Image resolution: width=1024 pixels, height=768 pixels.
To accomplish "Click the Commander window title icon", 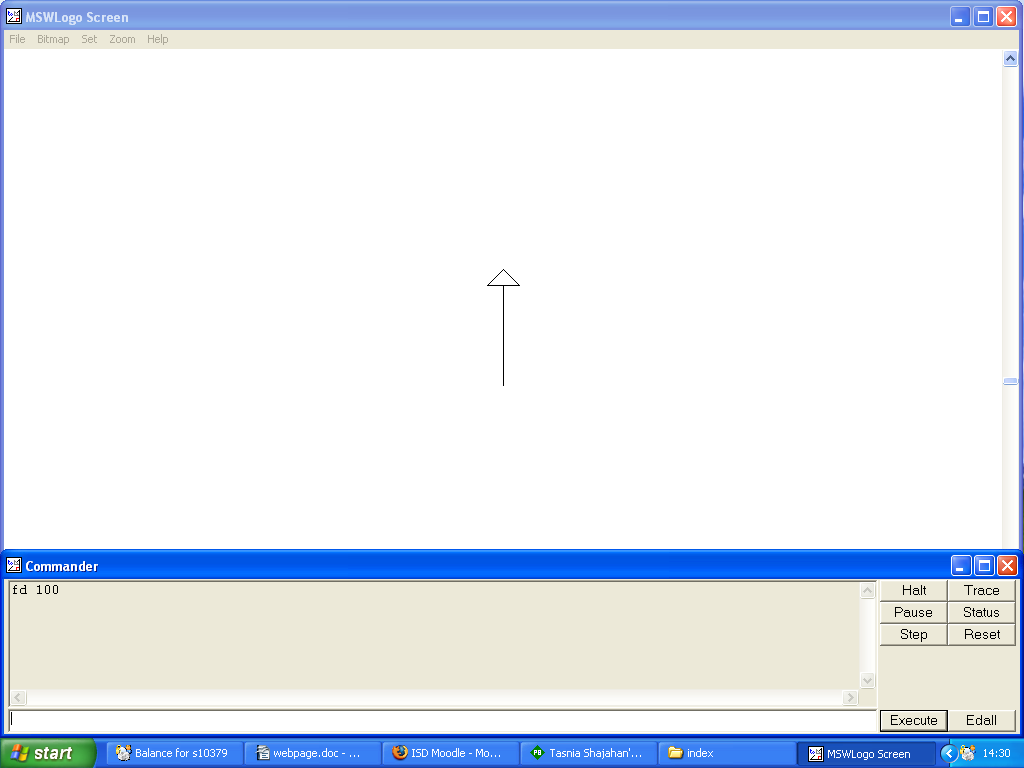I will point(14,566).
